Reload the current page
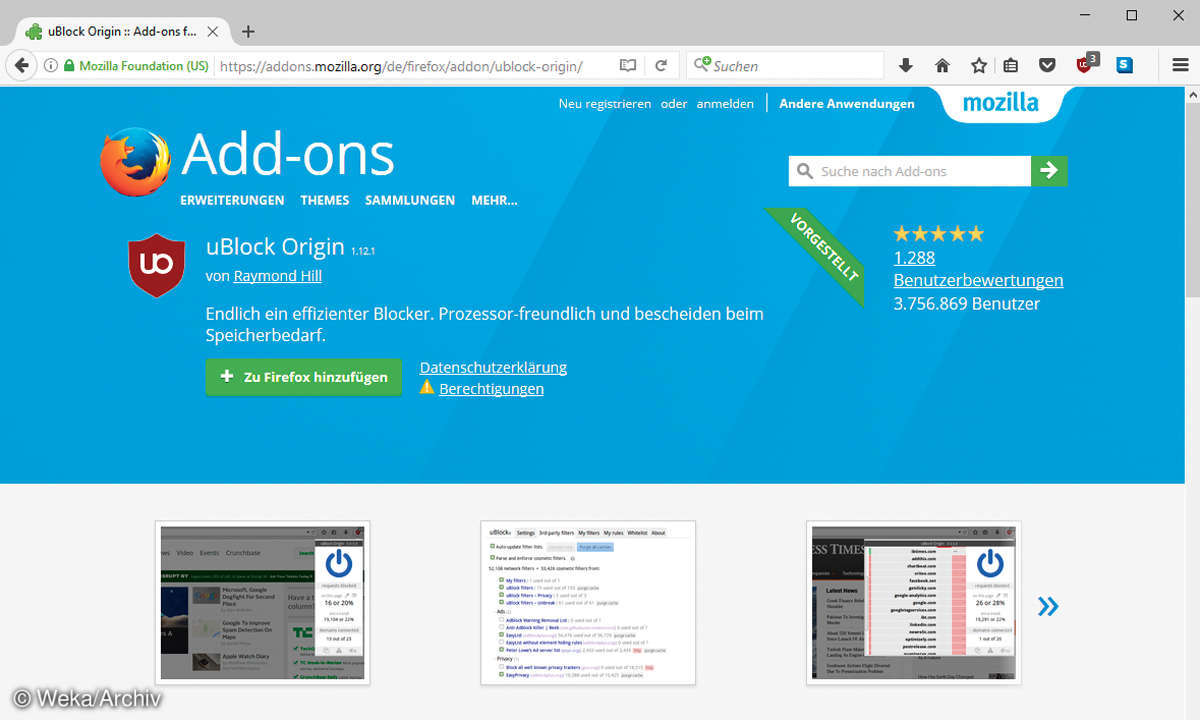The image size is (1200, 720). (661, 66)
